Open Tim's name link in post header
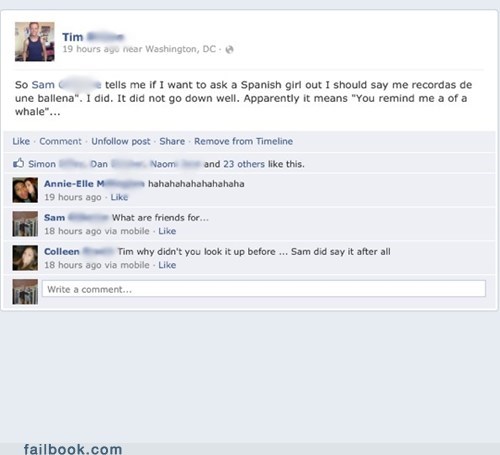 click(x=93, y=37)
